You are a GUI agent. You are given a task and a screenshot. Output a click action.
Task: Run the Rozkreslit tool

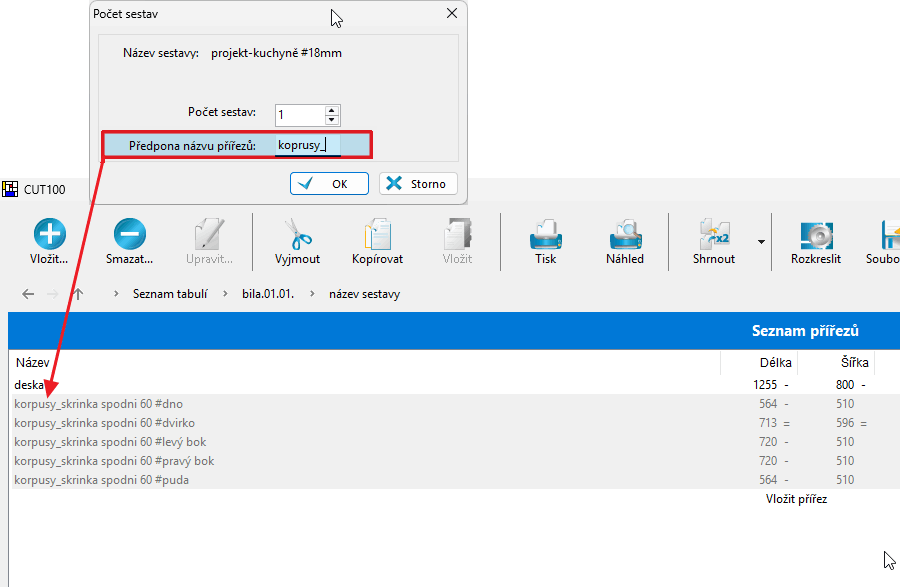pyautogui.click(x=815, y=236)
